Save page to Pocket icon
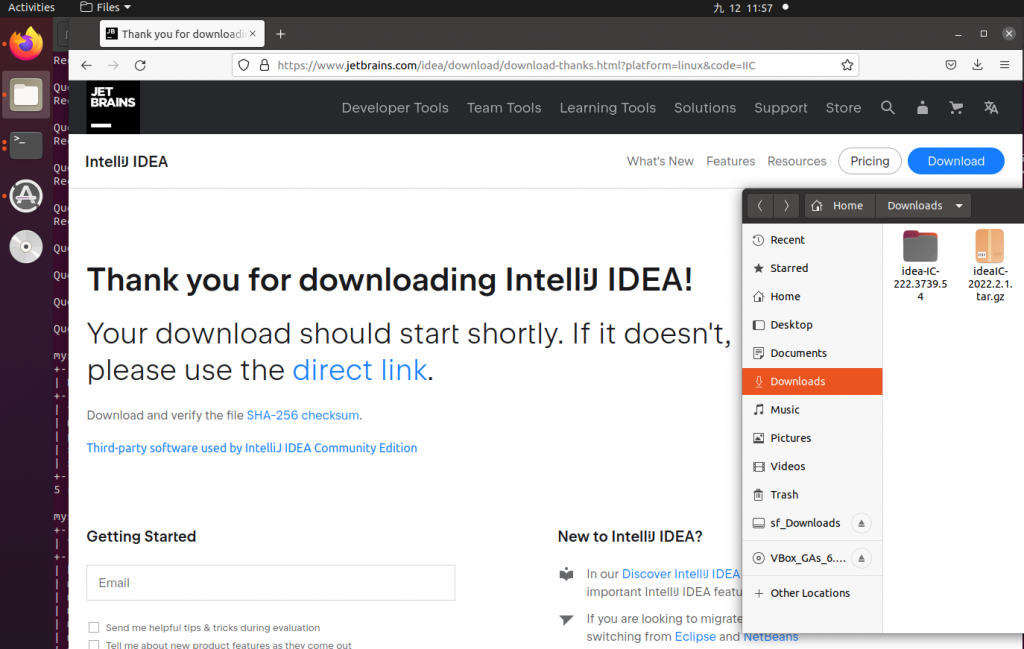This screenshot has height=649, width=1024. (951, 65)
